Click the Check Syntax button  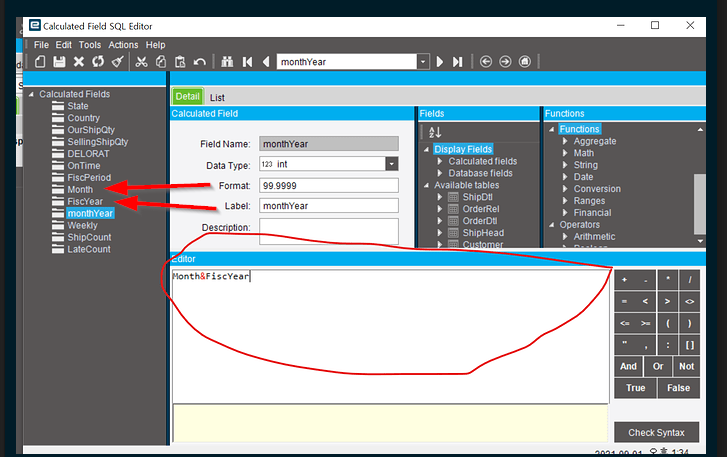[x=656, y=432]
